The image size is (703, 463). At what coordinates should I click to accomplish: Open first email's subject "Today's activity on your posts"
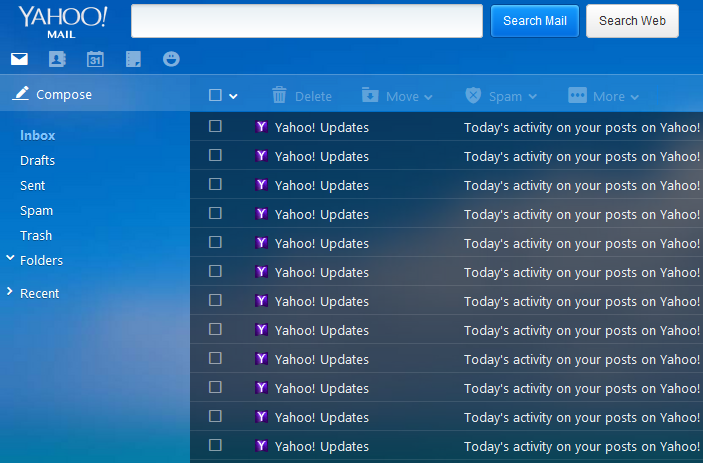(x=582, y=128)
